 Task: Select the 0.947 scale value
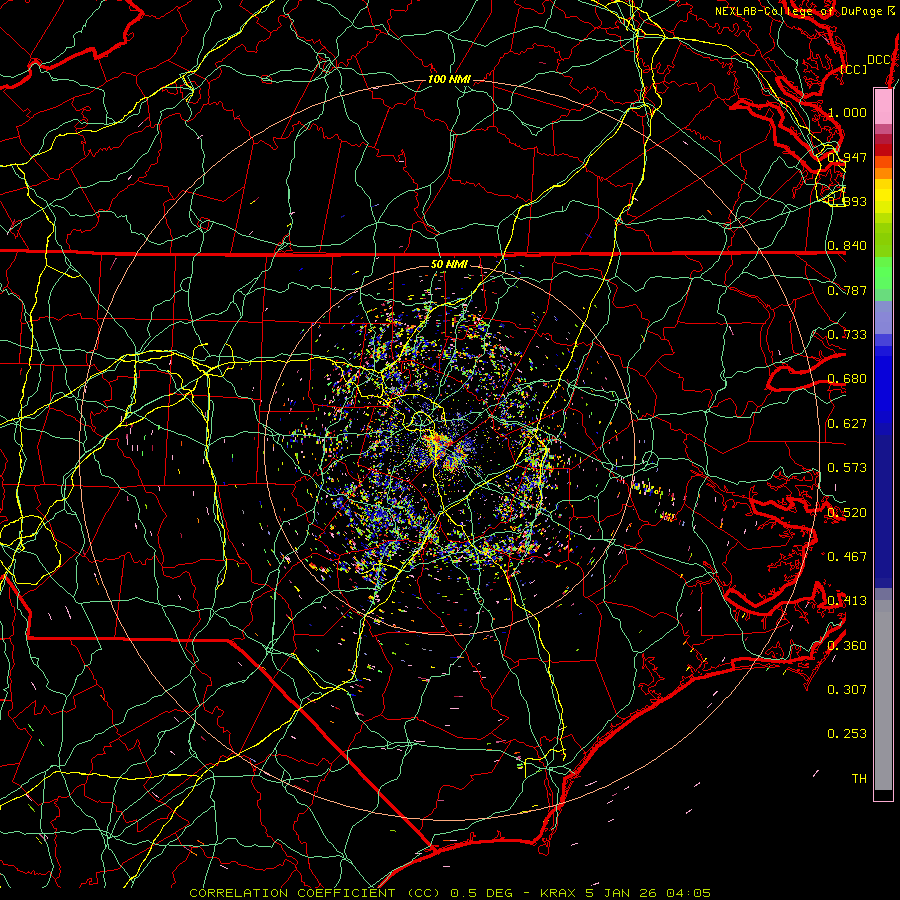847,157
